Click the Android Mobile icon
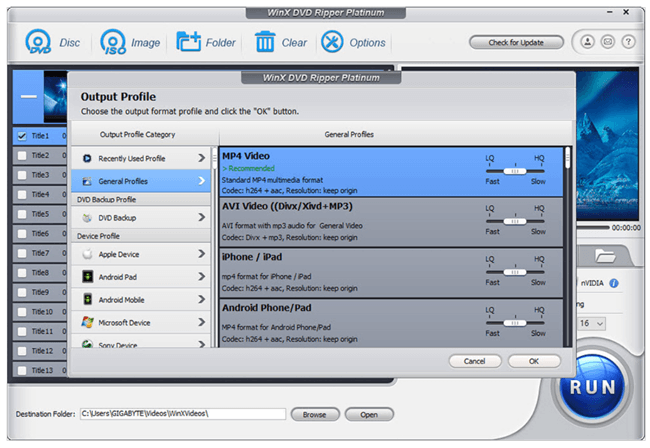650x448 pixels. point(87,299)
